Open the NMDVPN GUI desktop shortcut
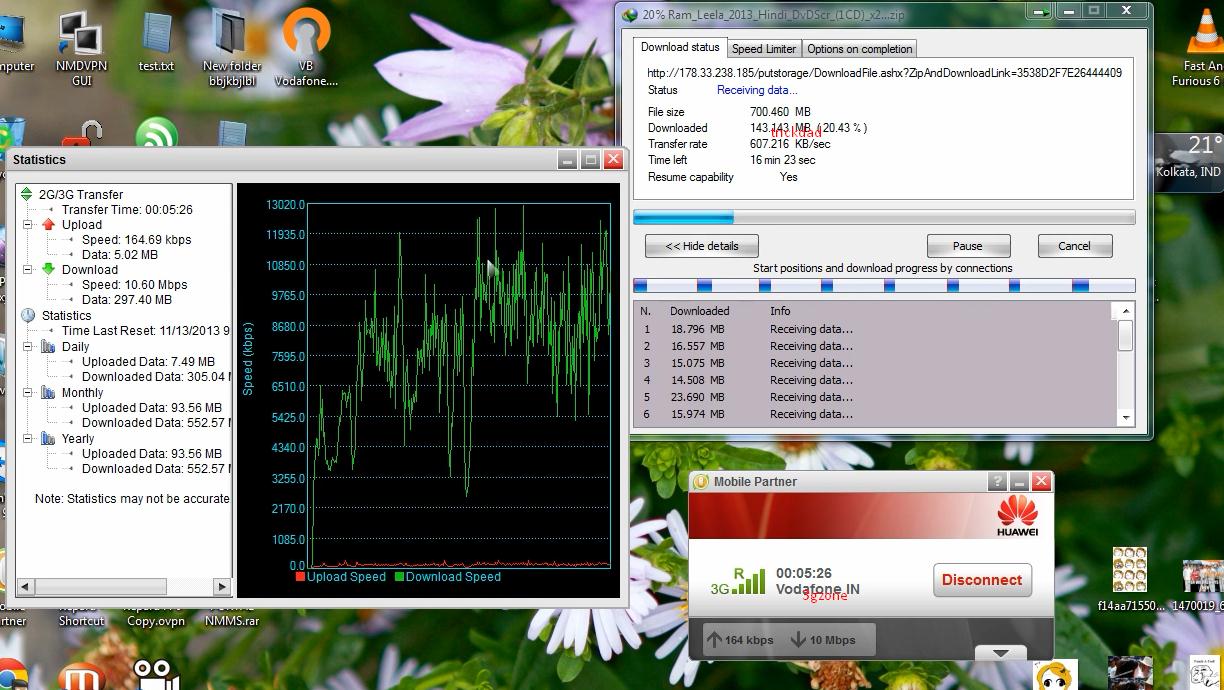This screenshot has width=1224, height=690. [81, 48]
